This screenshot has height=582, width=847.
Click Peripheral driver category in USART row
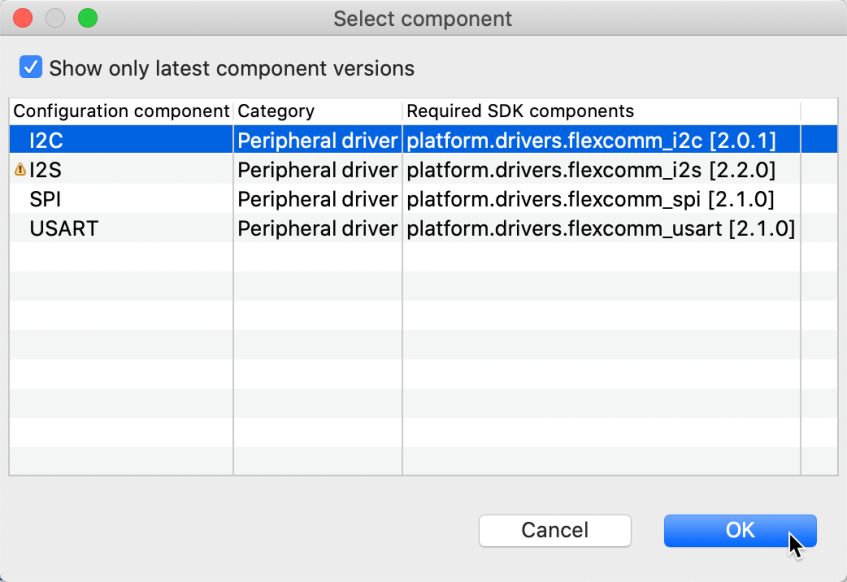[317, 229]
